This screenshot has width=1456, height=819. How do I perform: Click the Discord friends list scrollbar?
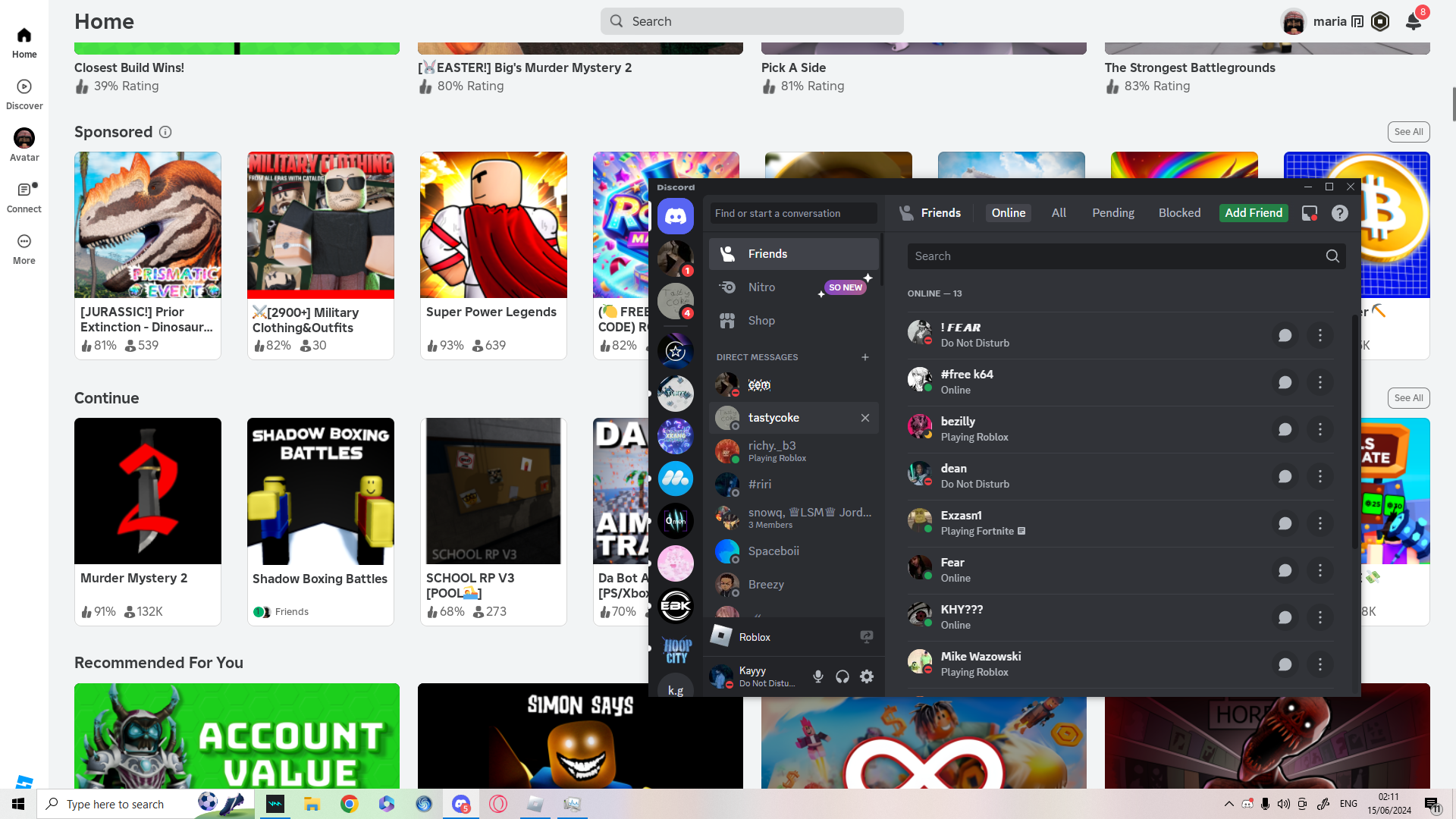pyautogui.click(x=1355, y=432)
